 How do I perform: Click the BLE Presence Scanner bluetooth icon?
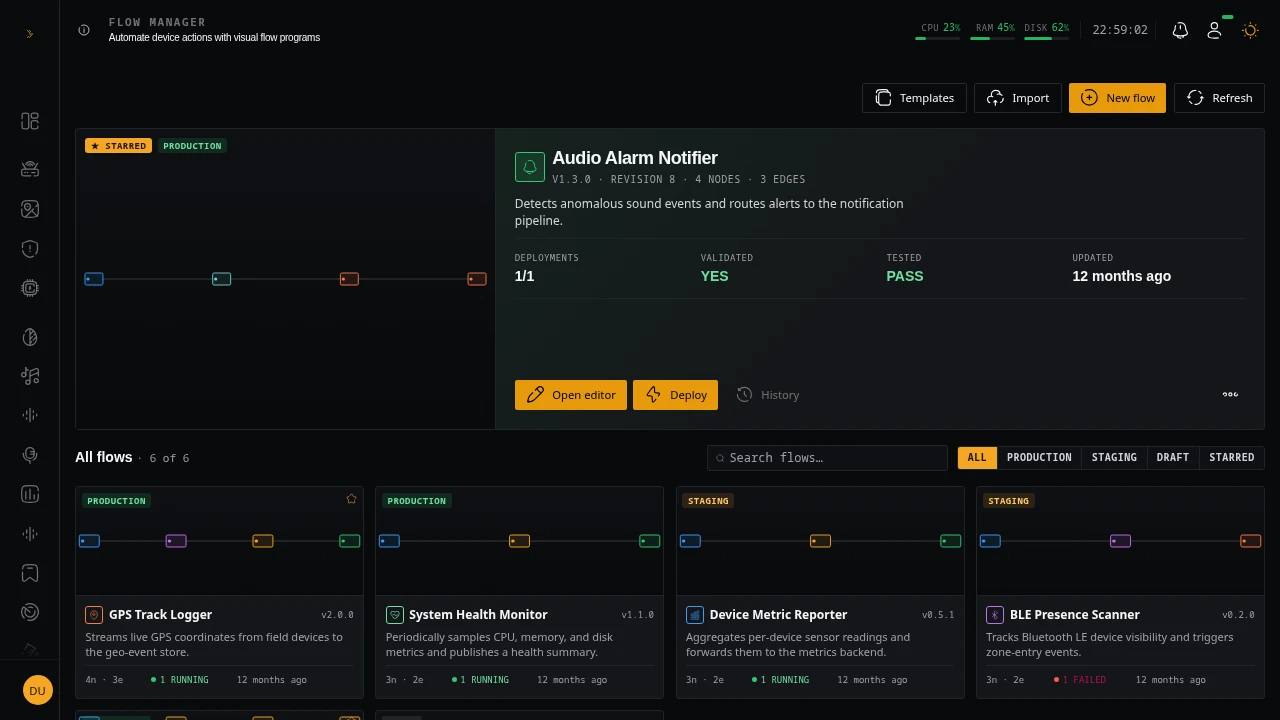click(995, 615)
